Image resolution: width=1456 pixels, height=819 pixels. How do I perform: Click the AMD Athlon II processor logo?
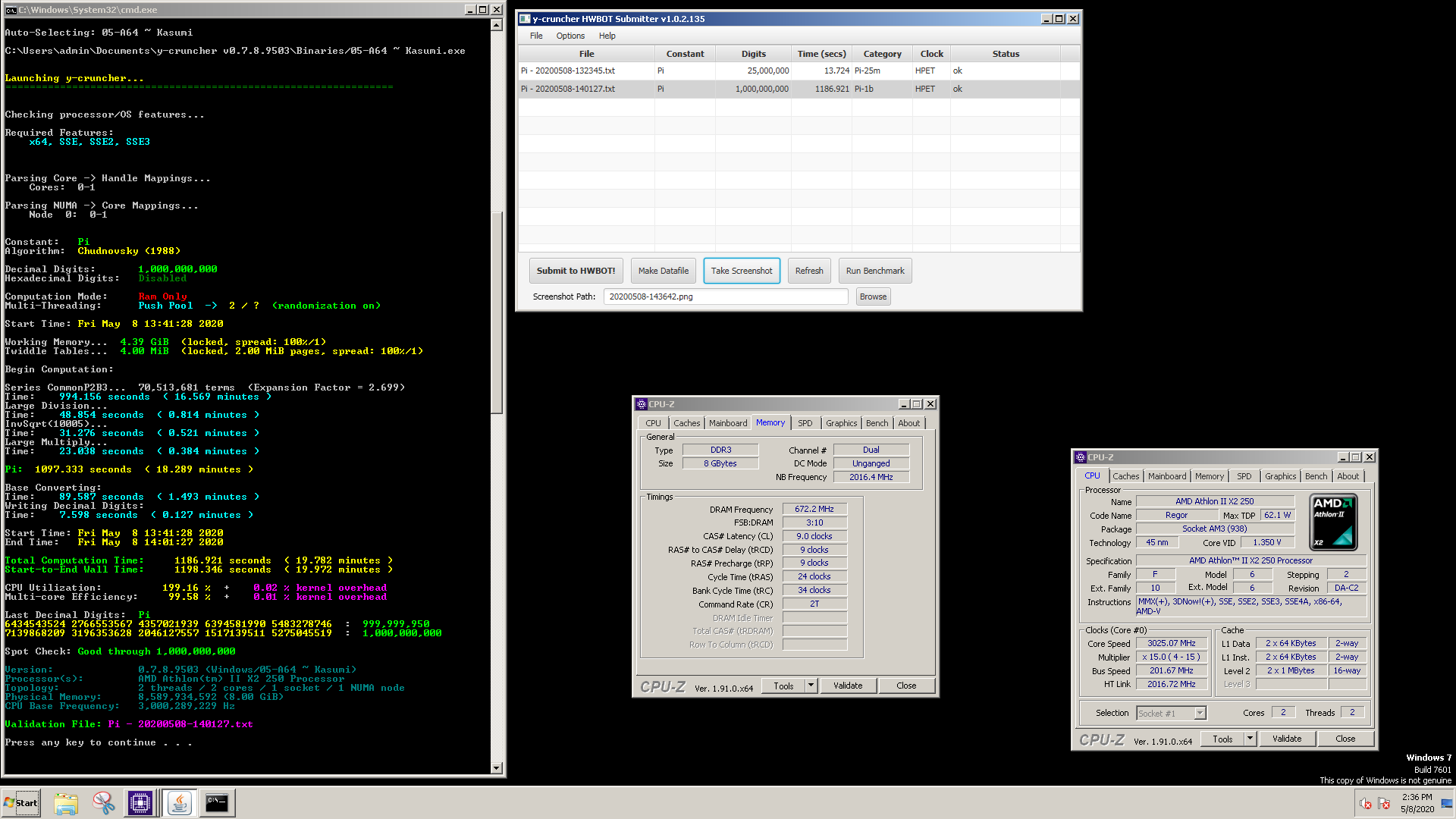click(1333, 522)
